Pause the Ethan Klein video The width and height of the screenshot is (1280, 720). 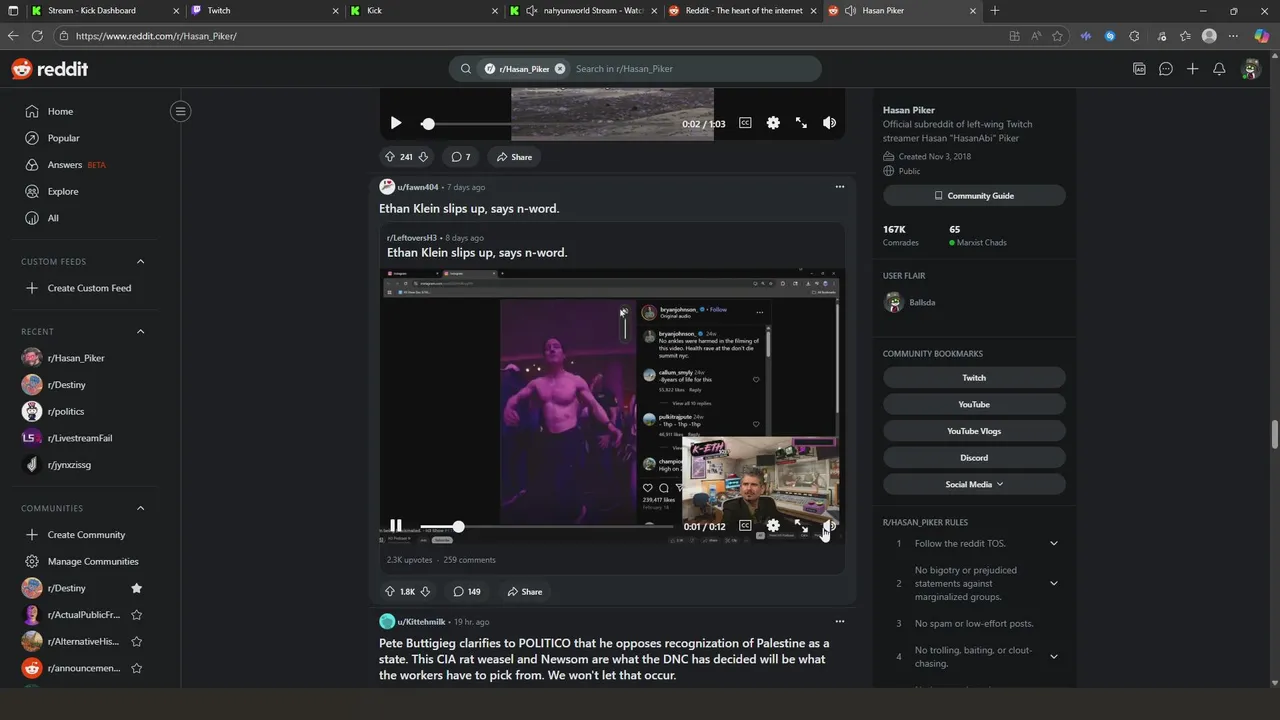(x=396, y=526)
